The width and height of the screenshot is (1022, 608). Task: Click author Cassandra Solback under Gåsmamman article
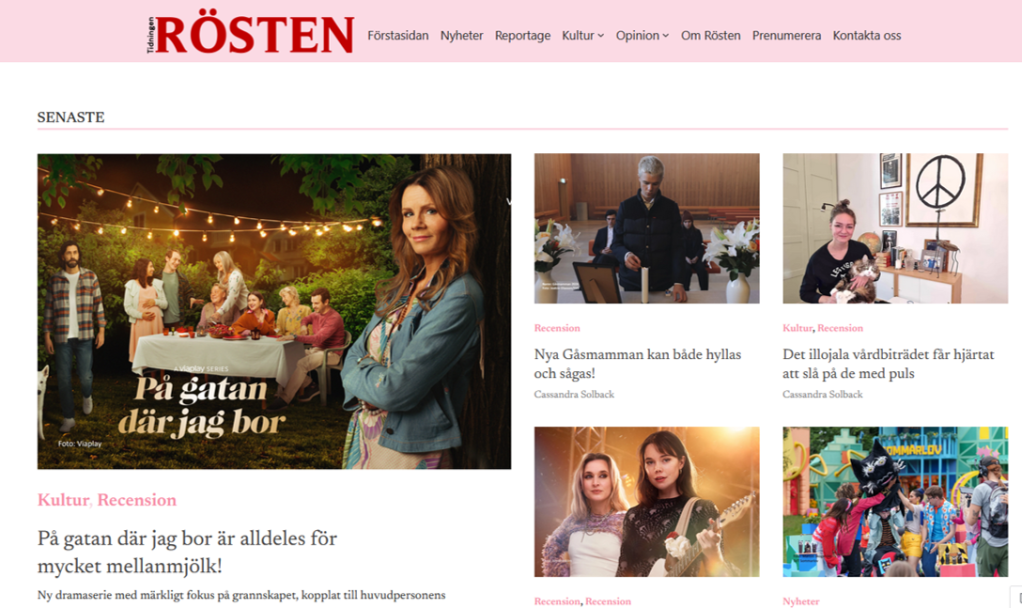(x=574, y=394)
